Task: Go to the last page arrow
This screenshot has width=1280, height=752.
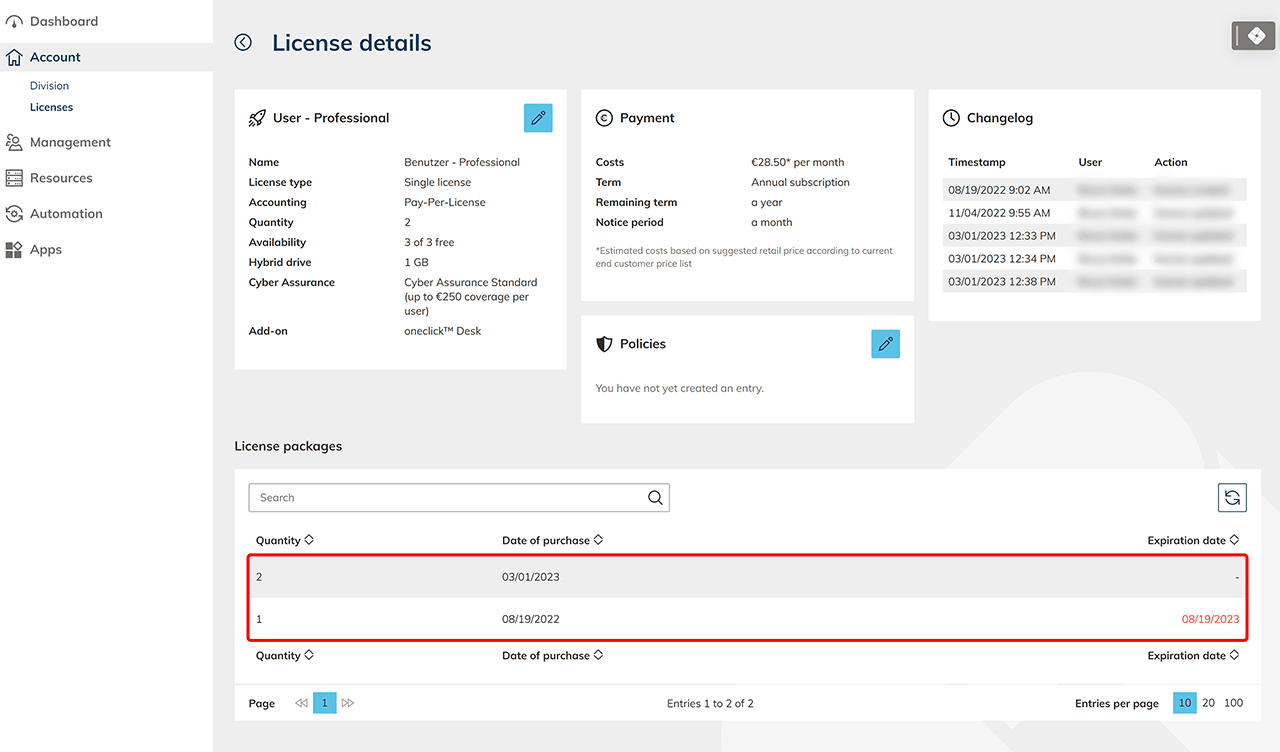Action: click(x=348, y=703)
